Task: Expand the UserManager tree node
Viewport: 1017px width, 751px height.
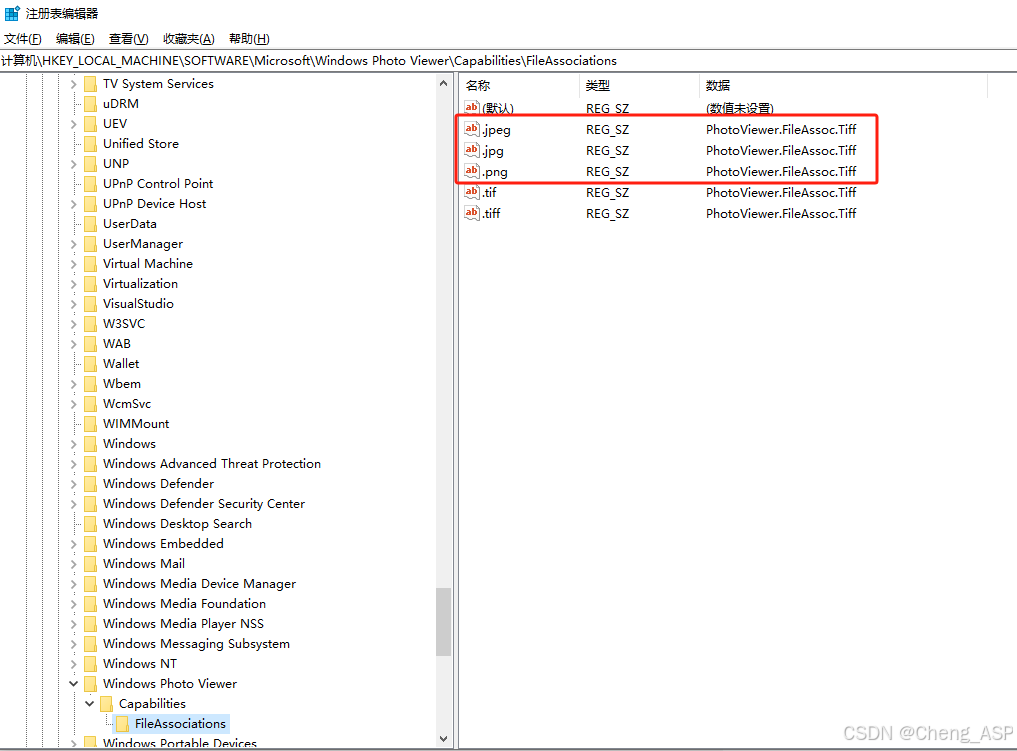Action: point(73,244)
